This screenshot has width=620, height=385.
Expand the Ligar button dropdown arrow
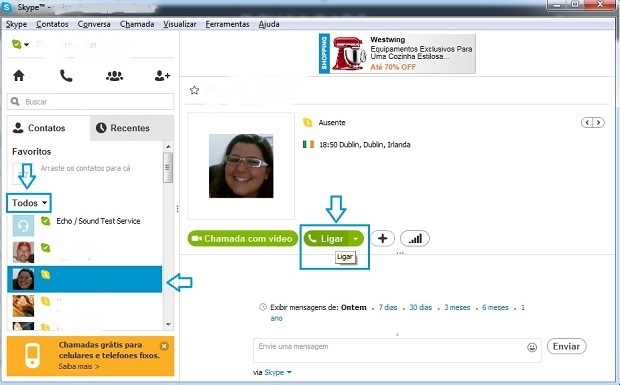point(356,238)
